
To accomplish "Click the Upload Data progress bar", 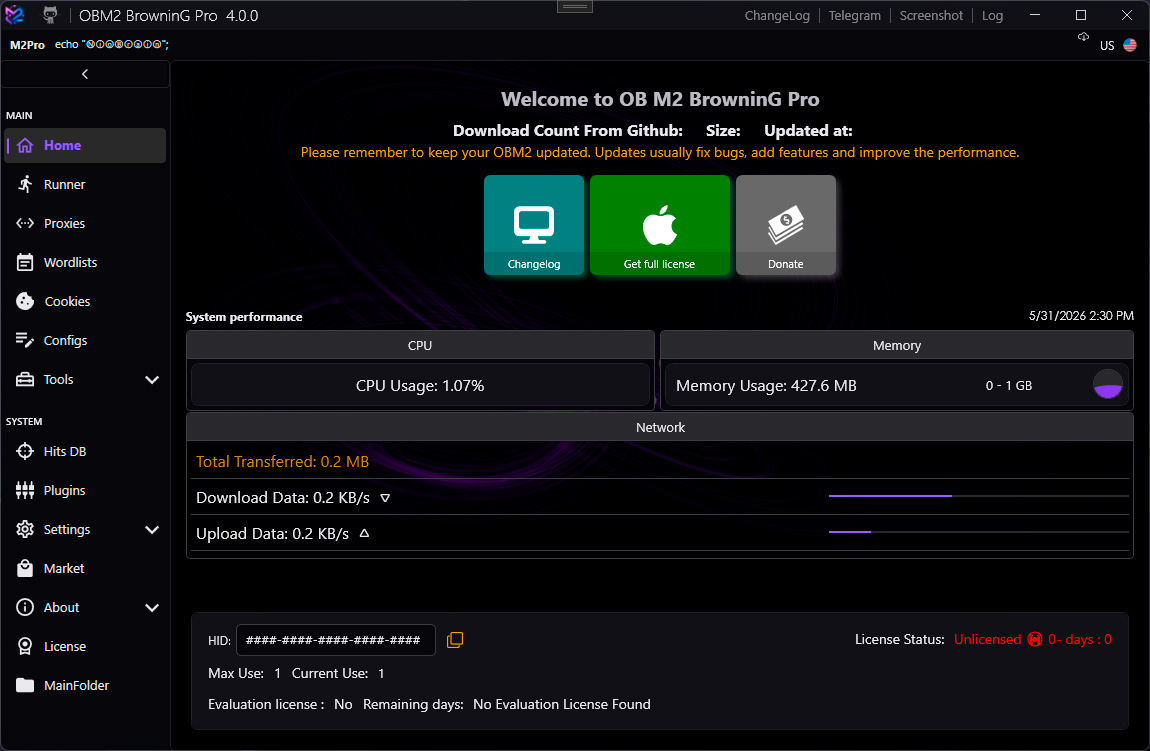I will [x=978, y=532].
